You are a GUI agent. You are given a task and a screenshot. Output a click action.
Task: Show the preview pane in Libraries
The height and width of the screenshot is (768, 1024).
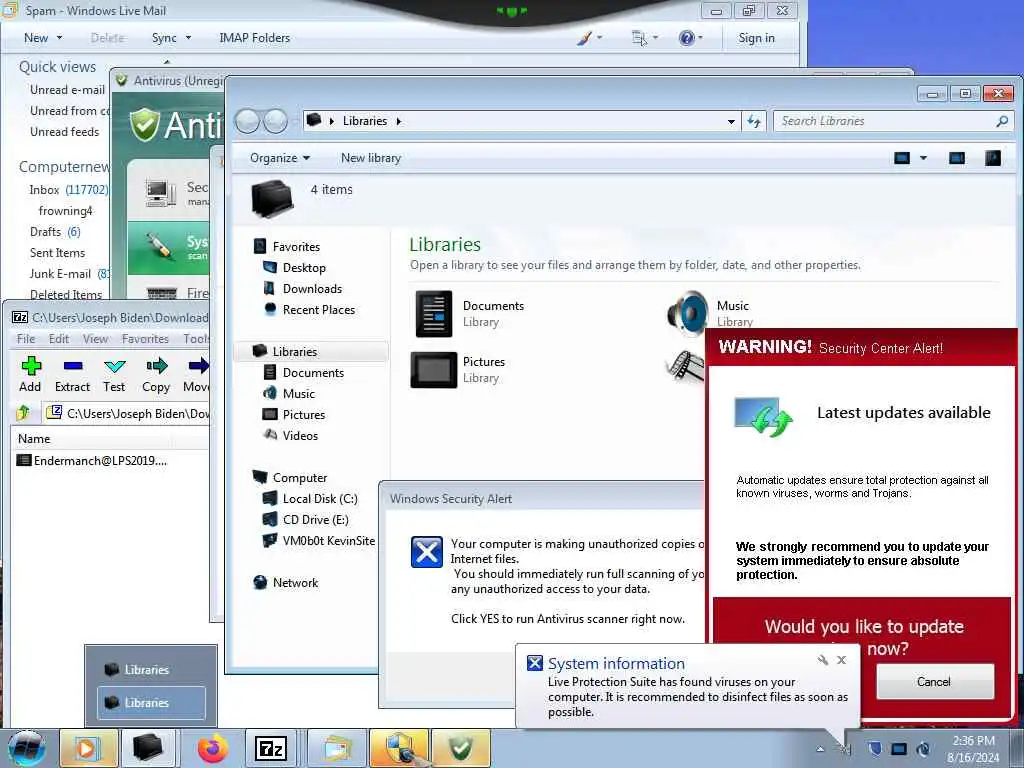click(x=957, y=158)
